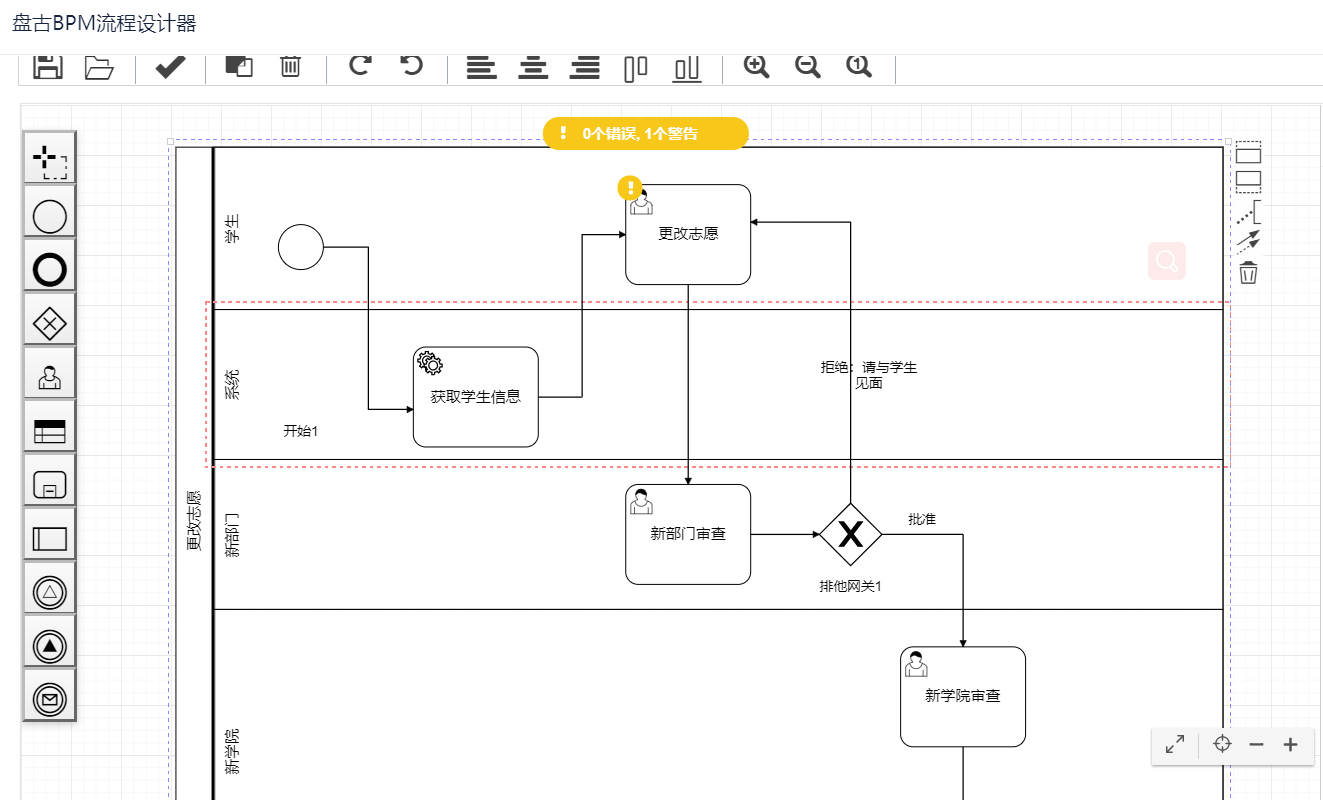
Task: Select the 新学院审查 user task
Action: (963, 697)
